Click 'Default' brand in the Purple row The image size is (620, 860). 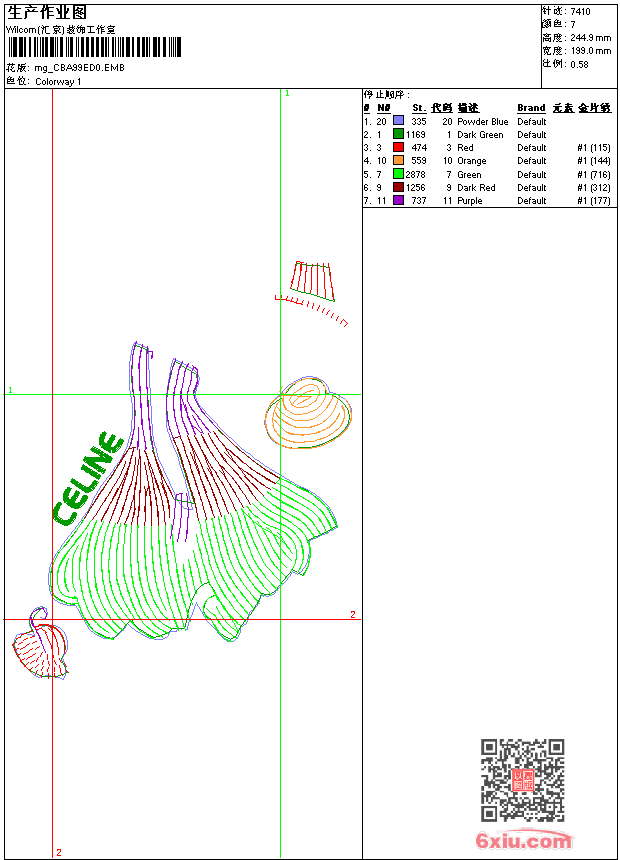coord(532,201)
